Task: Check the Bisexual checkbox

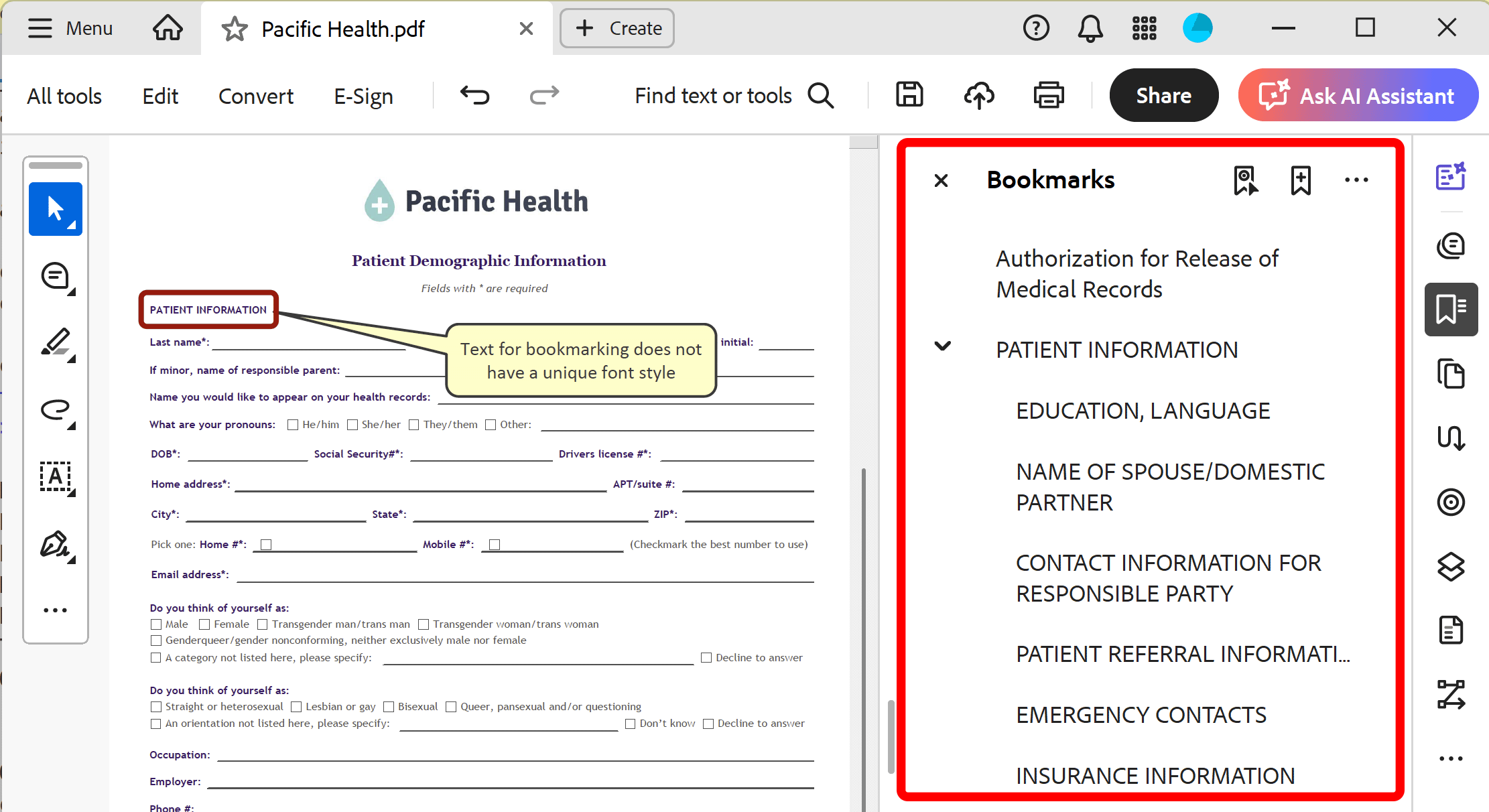Action: 389,707
